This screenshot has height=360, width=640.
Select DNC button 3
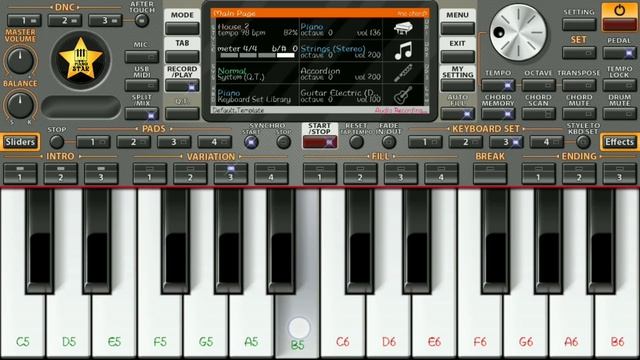click(x=105, y=20)
